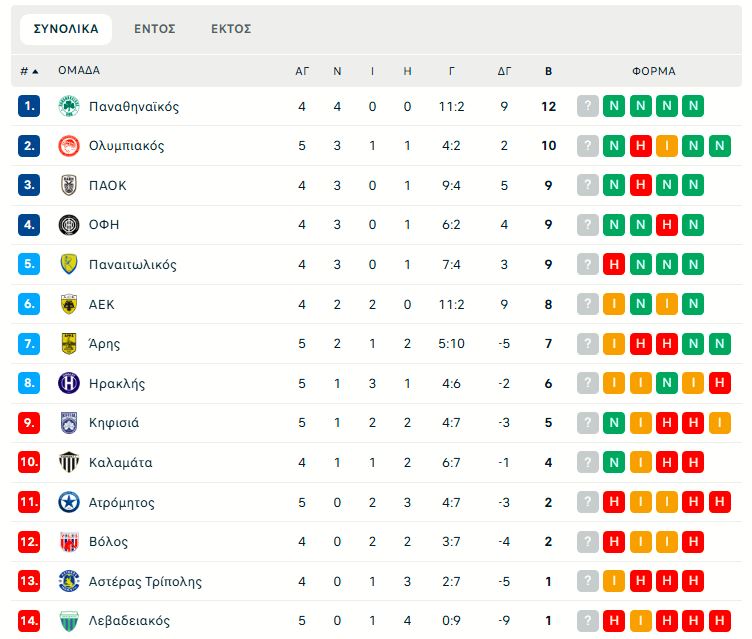Open the Ατρόμητος blue star badge
This screenshot has height=639, width=752.
tap(69, 502)
